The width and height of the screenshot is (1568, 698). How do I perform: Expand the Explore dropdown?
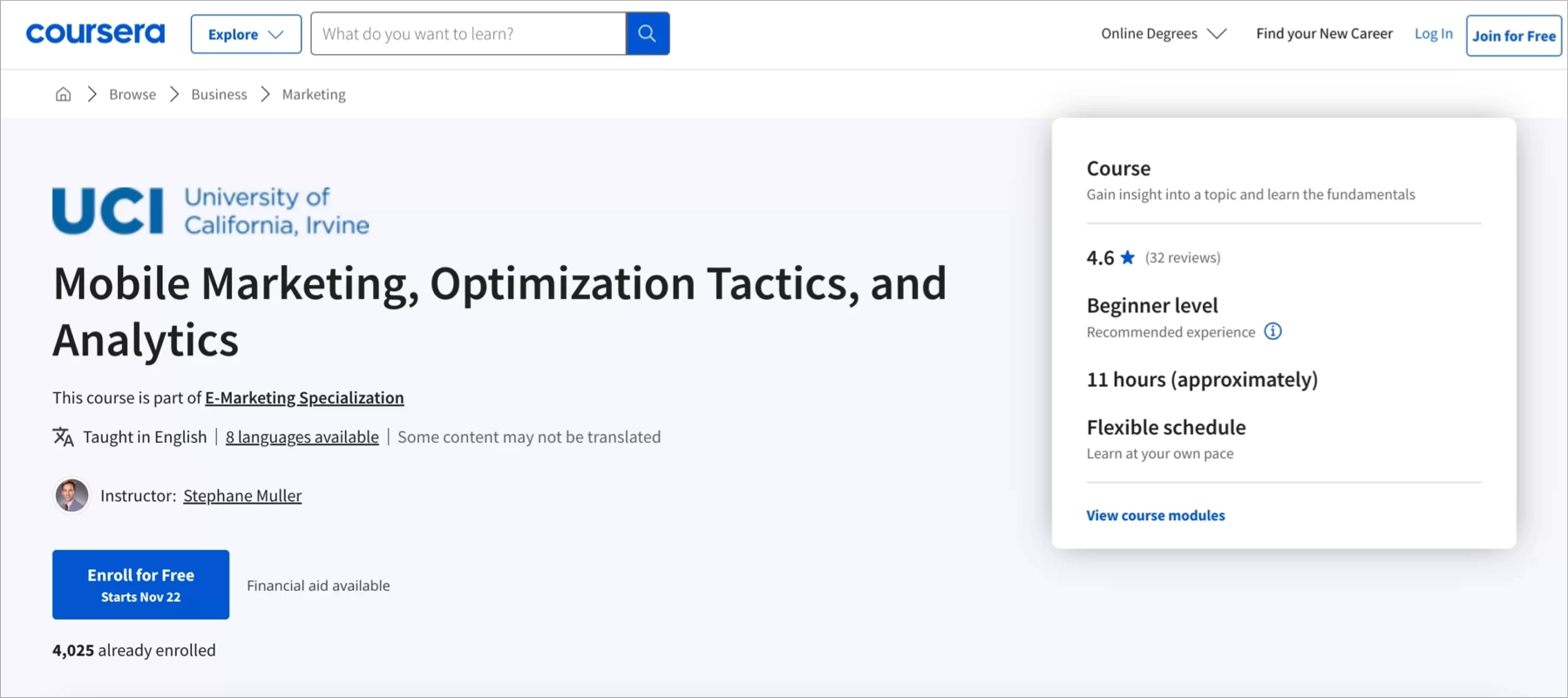tap(246, 34)
